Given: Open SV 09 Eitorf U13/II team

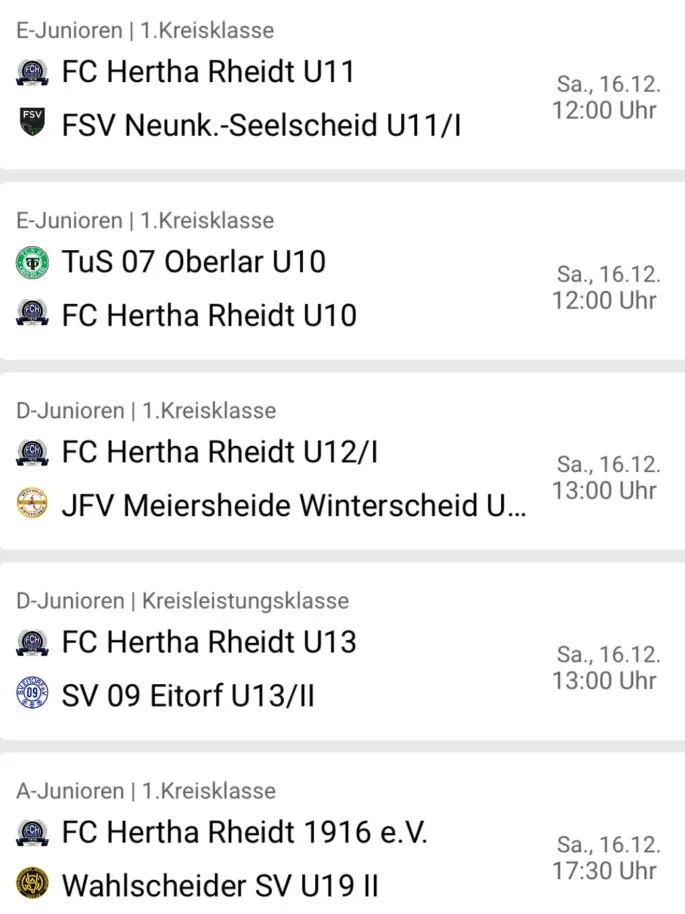Looking at the screenshot, I should (188, 695).
